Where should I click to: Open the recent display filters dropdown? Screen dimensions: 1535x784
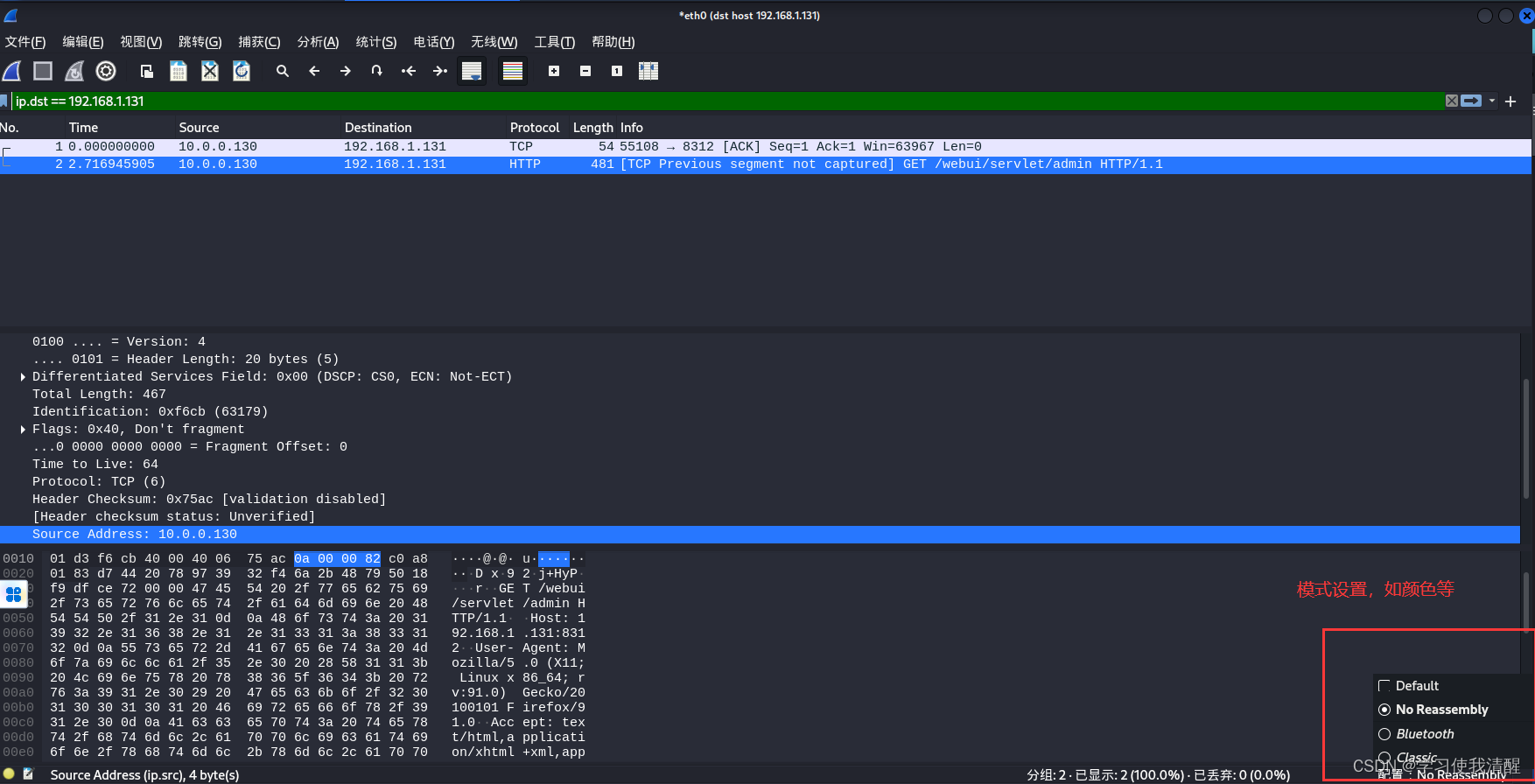pos(1492,101)
